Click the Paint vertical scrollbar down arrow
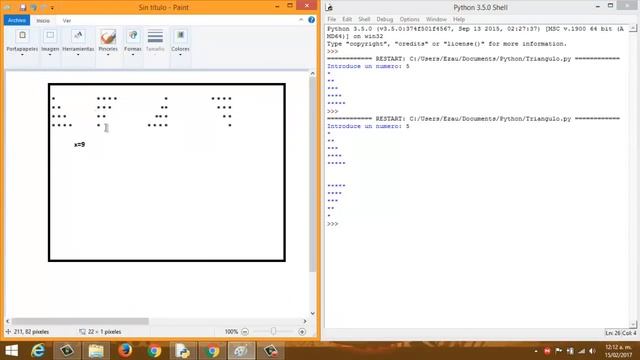The height and width of the screenshot is (360, 640). 313,313
